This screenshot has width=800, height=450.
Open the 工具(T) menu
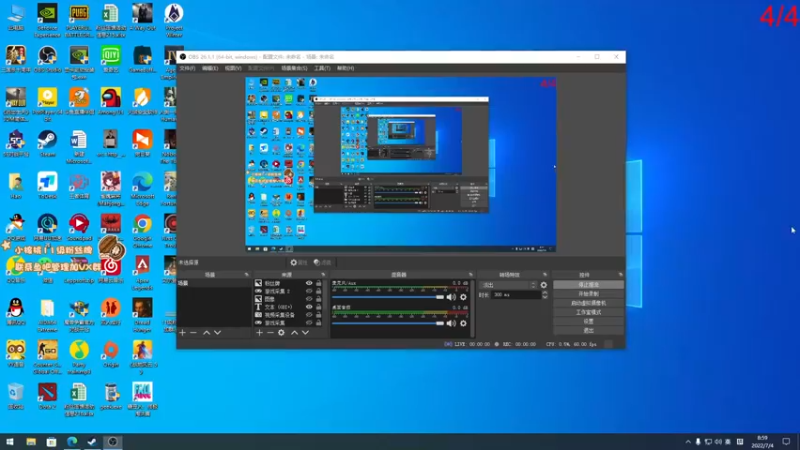(322, 68)
